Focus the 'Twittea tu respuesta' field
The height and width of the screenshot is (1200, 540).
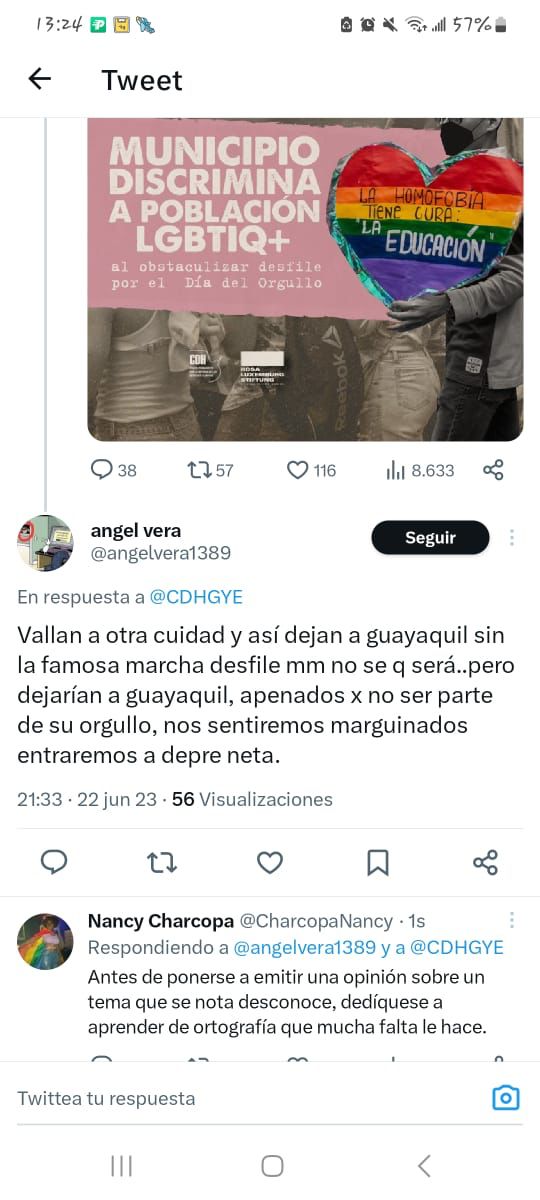(250, 1098)
